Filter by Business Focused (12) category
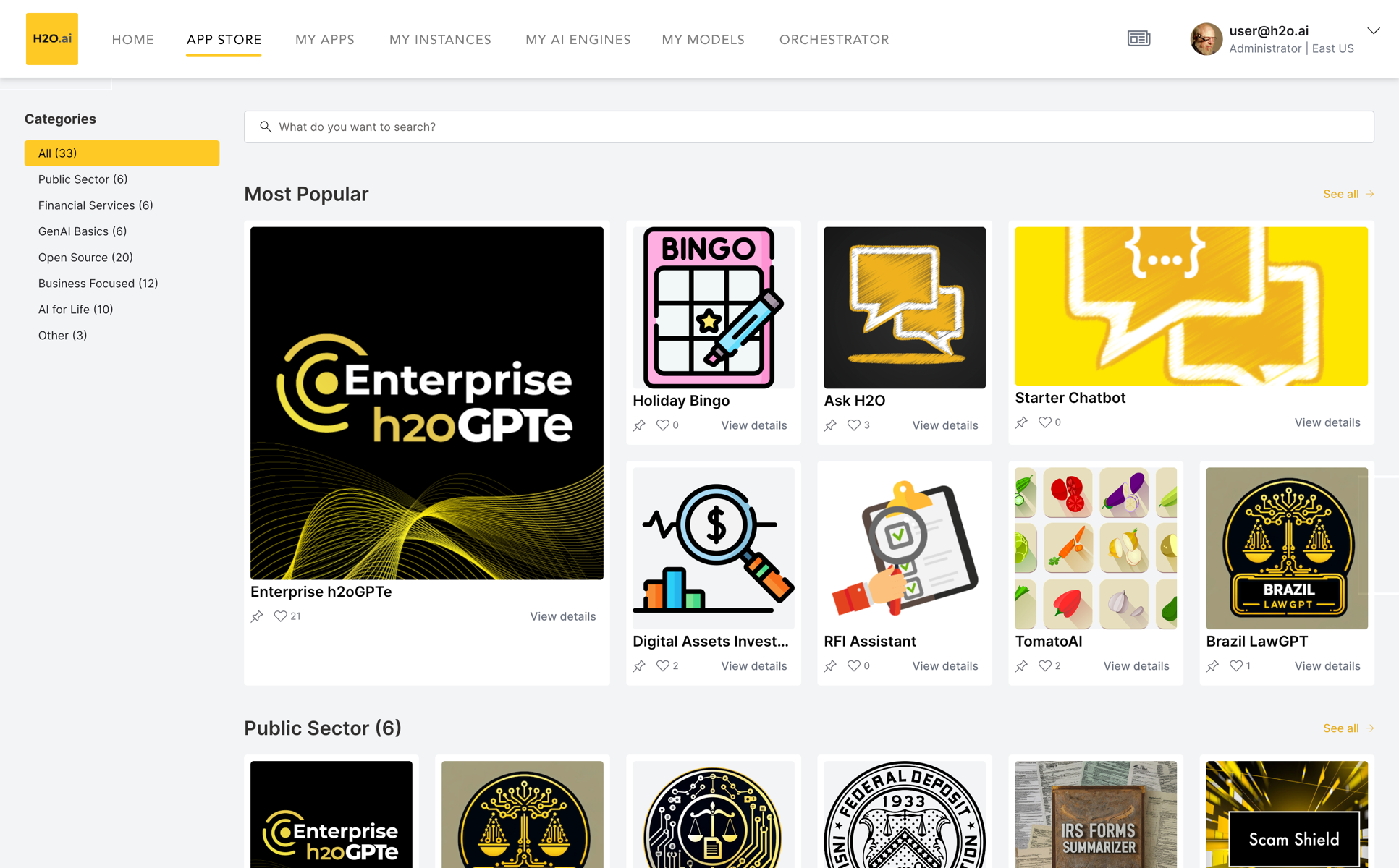This screenshot has height=868, width=1399. [98, 284]
